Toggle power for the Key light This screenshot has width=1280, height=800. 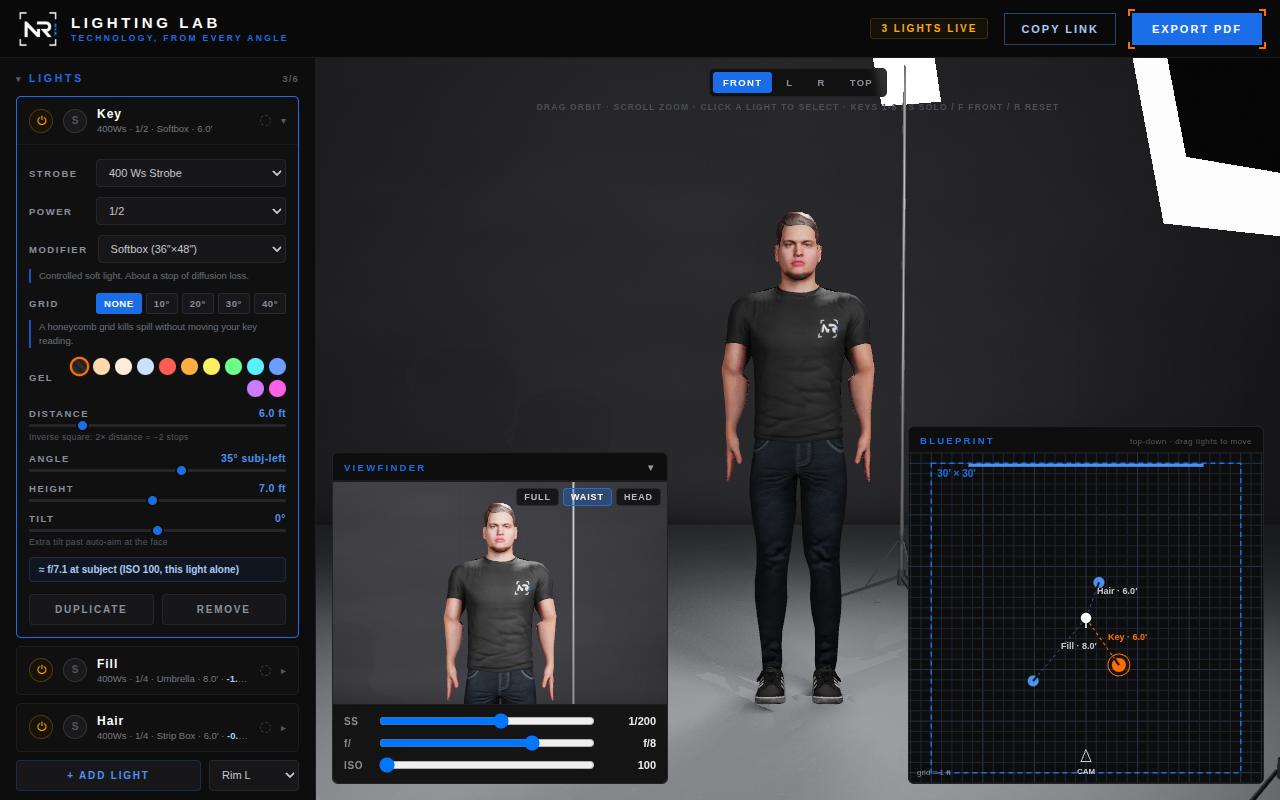41,121
